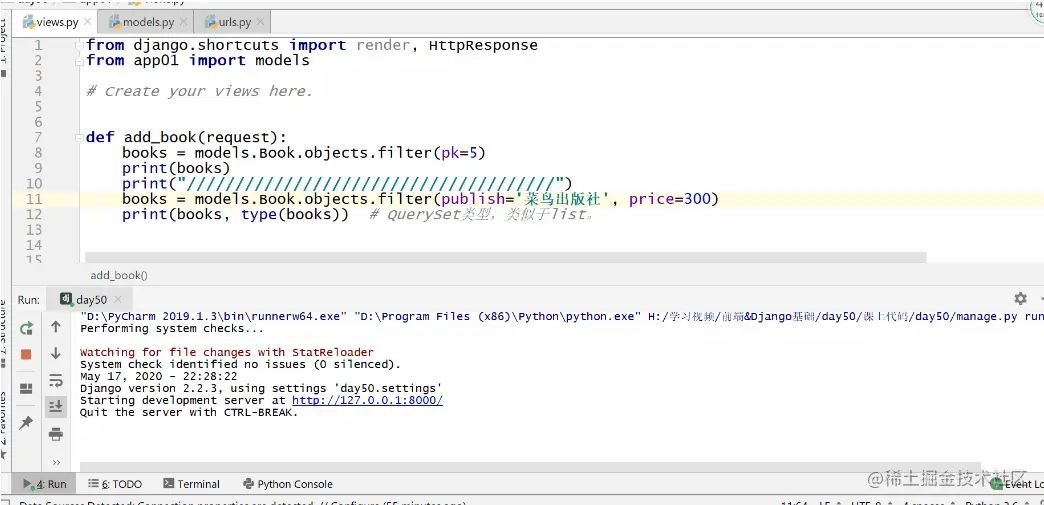Stop the running server with the red square
Viewport: 1044px width, 505px height.
click(x=26, y=354)
